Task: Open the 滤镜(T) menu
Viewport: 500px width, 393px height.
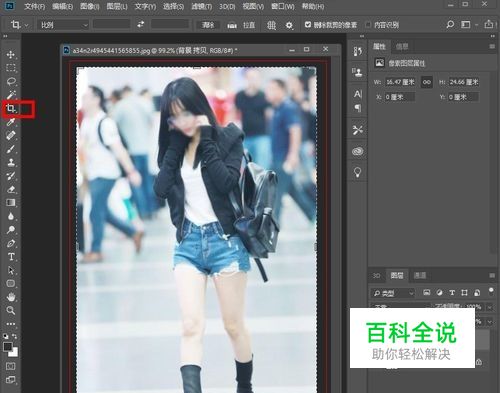Action: click(202, 6)
